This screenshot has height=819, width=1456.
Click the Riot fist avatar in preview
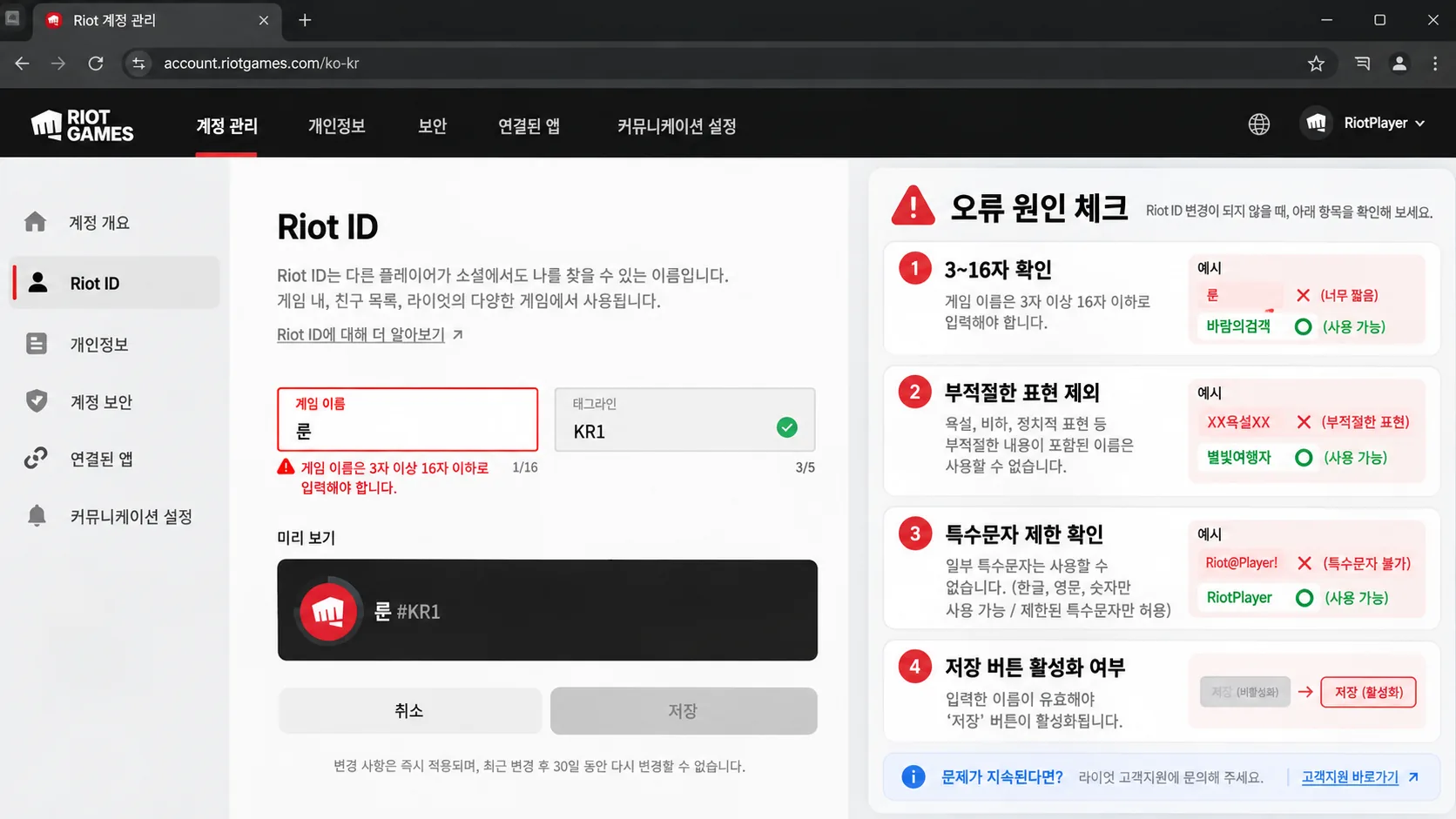click(x=328, y=611)
